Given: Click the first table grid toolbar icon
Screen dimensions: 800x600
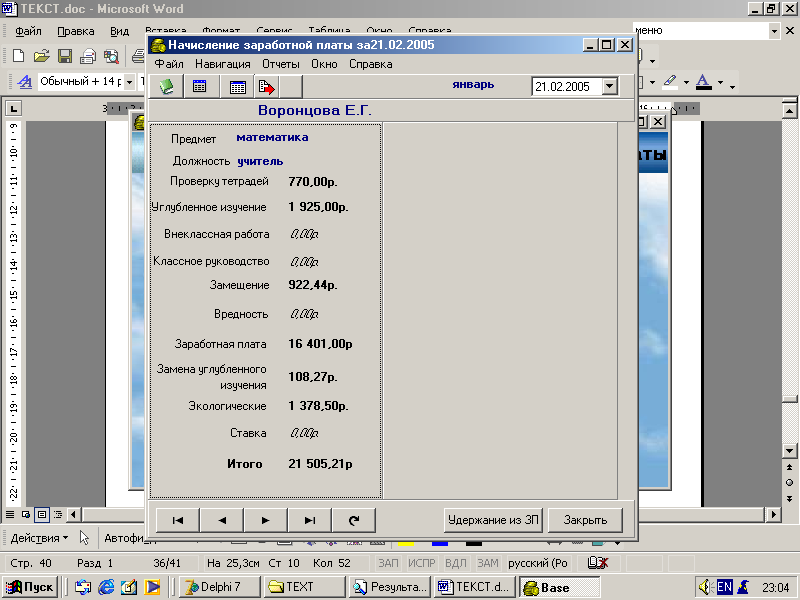Looking at the screenshot, I should pos(200,87).
